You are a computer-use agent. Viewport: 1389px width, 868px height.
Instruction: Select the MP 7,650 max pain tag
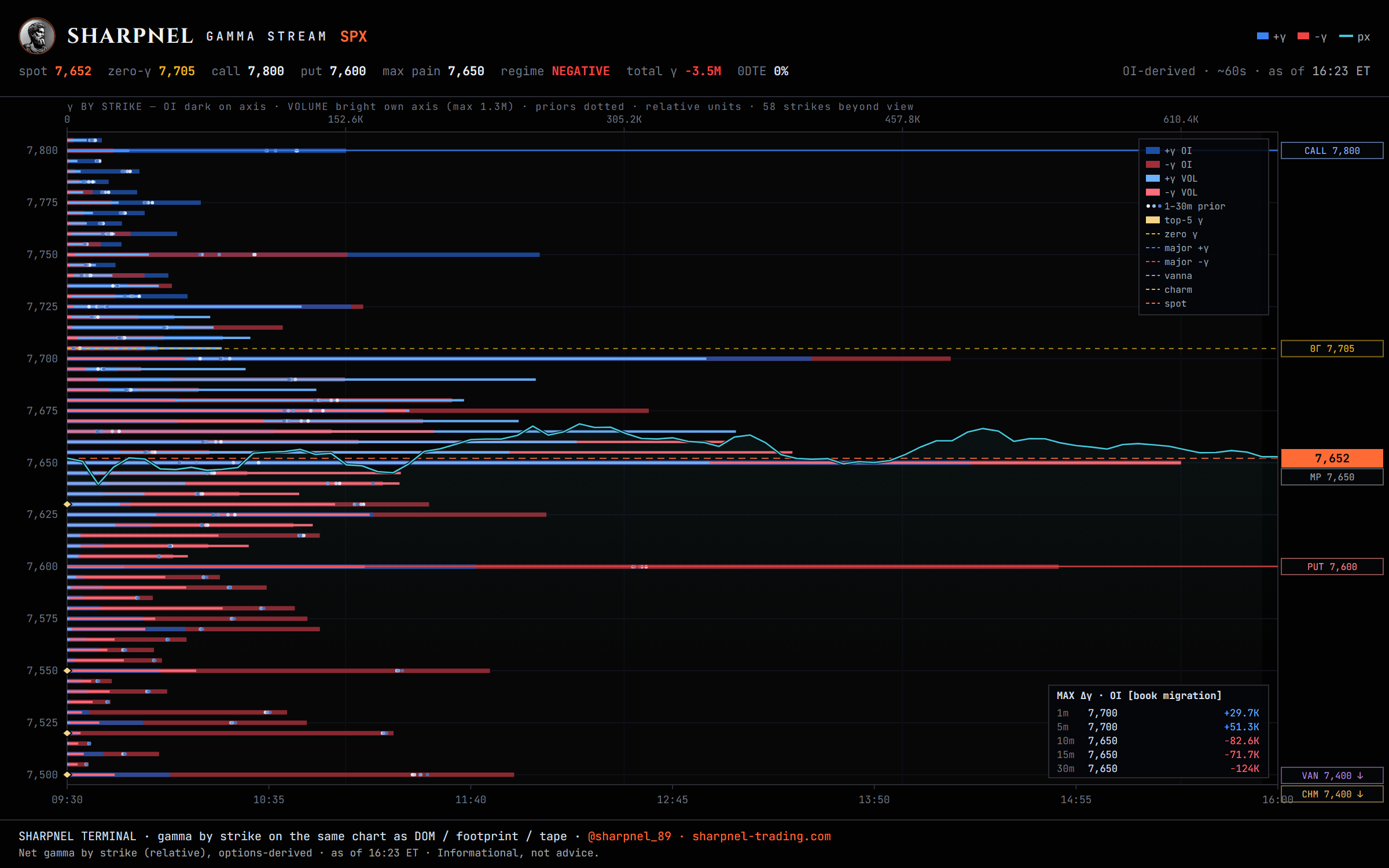tap(1332, 477)
